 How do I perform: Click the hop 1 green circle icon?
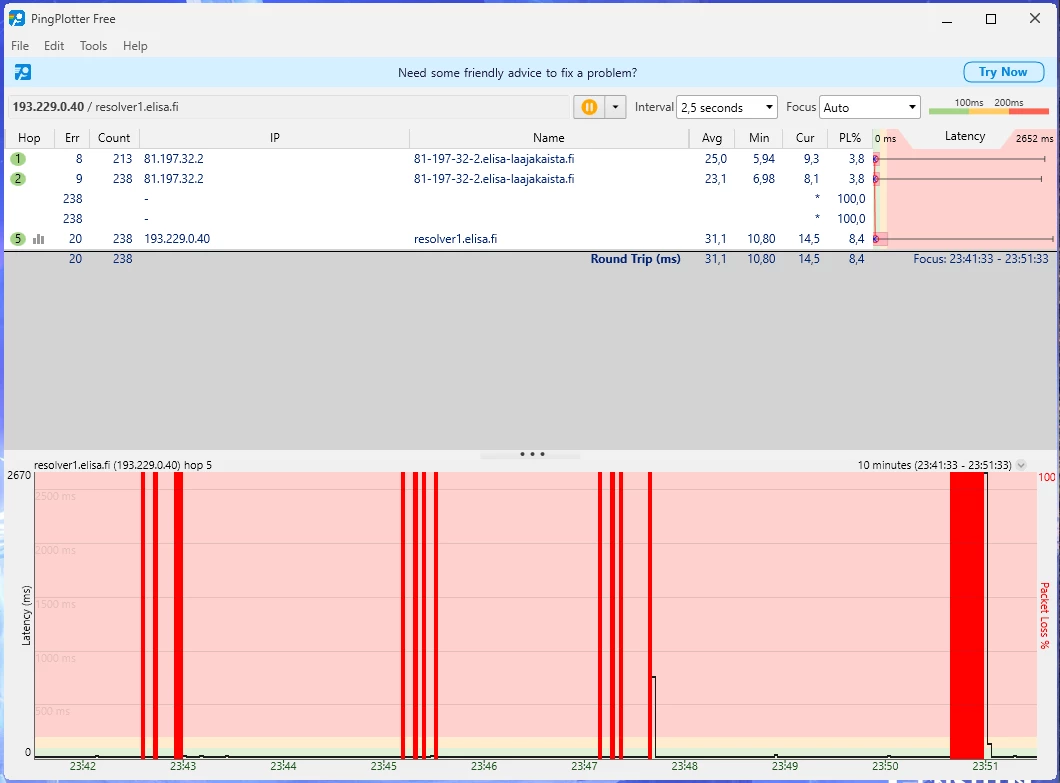(x=18, y=159)
